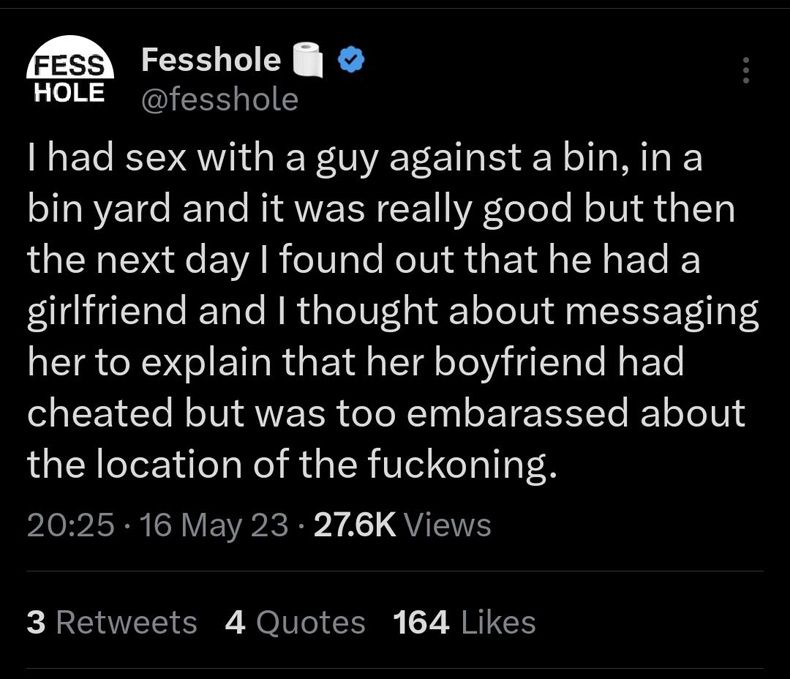This screenshot has width=790, height=679.
Task: Show the 4 Quotes list
Action: coord(295,622)
